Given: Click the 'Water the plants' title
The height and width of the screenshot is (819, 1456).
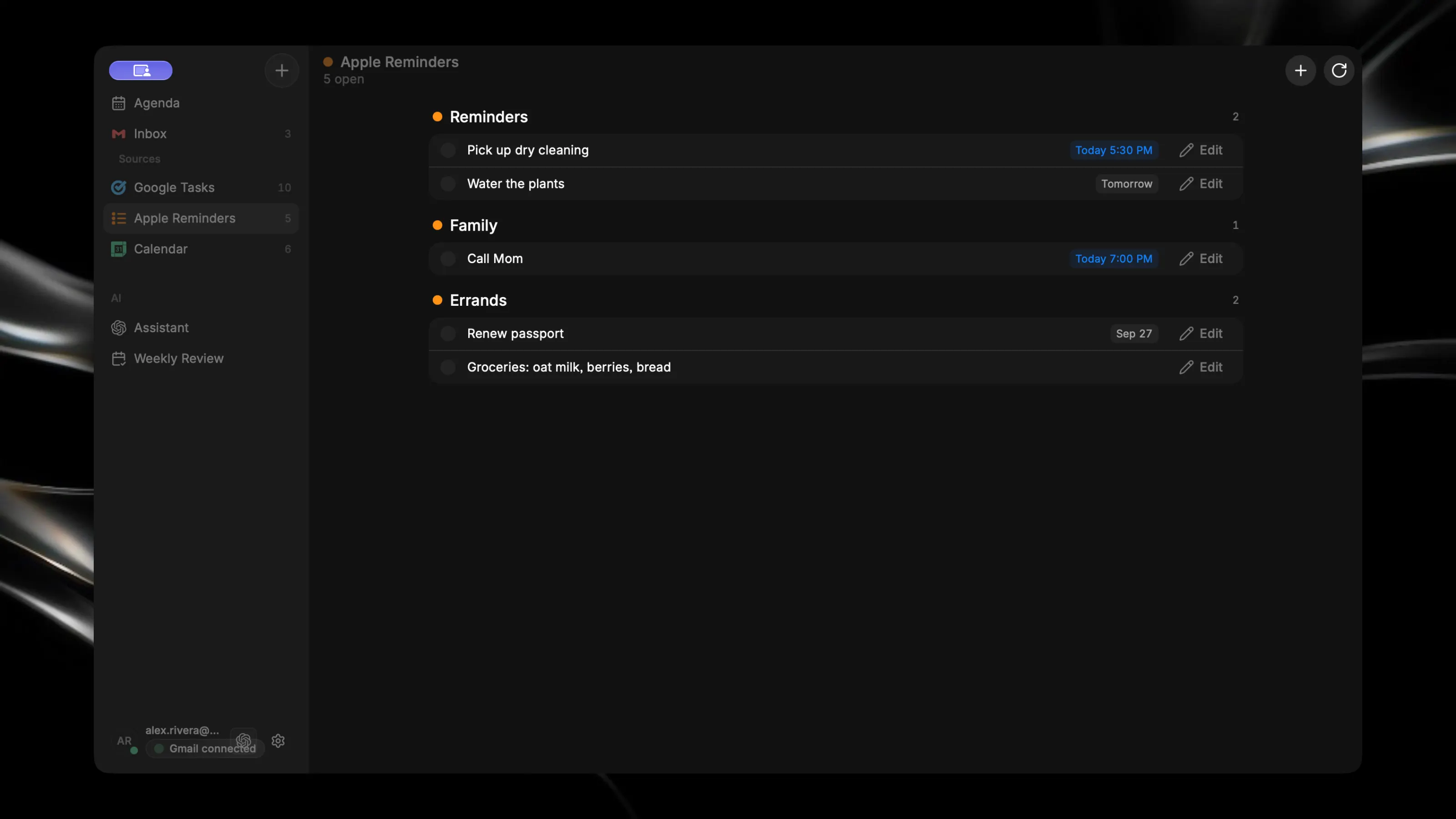Looking at the screenshot, I should [516, 184].
